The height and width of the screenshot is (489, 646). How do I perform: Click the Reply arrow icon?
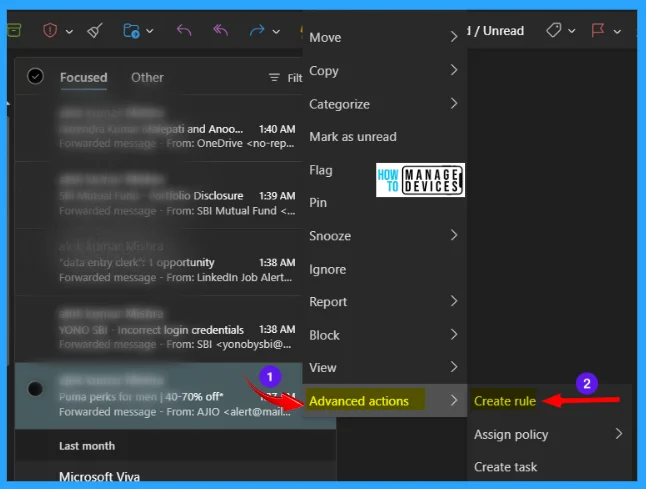coord(184,30)
